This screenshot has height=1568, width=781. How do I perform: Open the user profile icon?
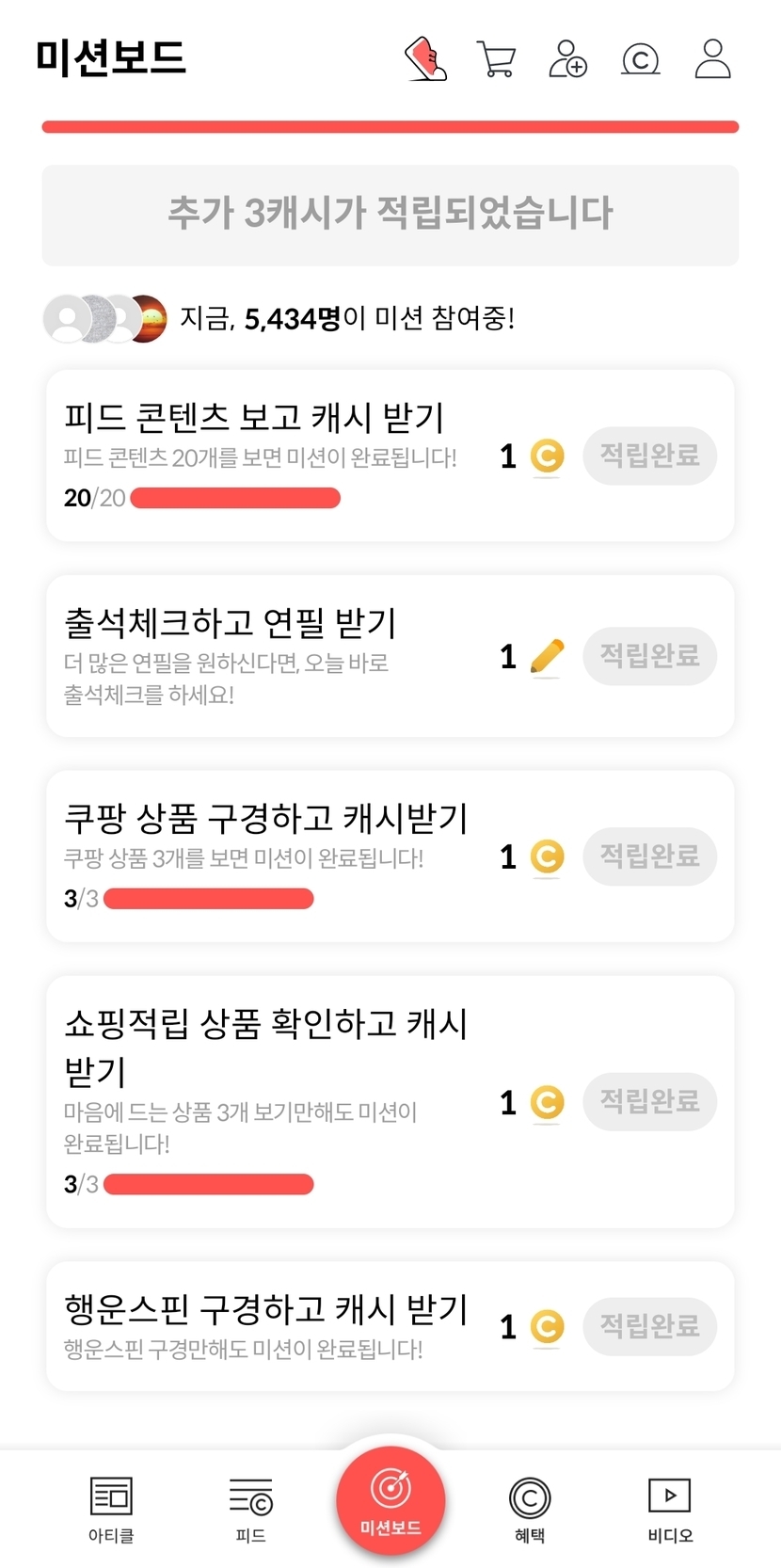click(712, 59)
